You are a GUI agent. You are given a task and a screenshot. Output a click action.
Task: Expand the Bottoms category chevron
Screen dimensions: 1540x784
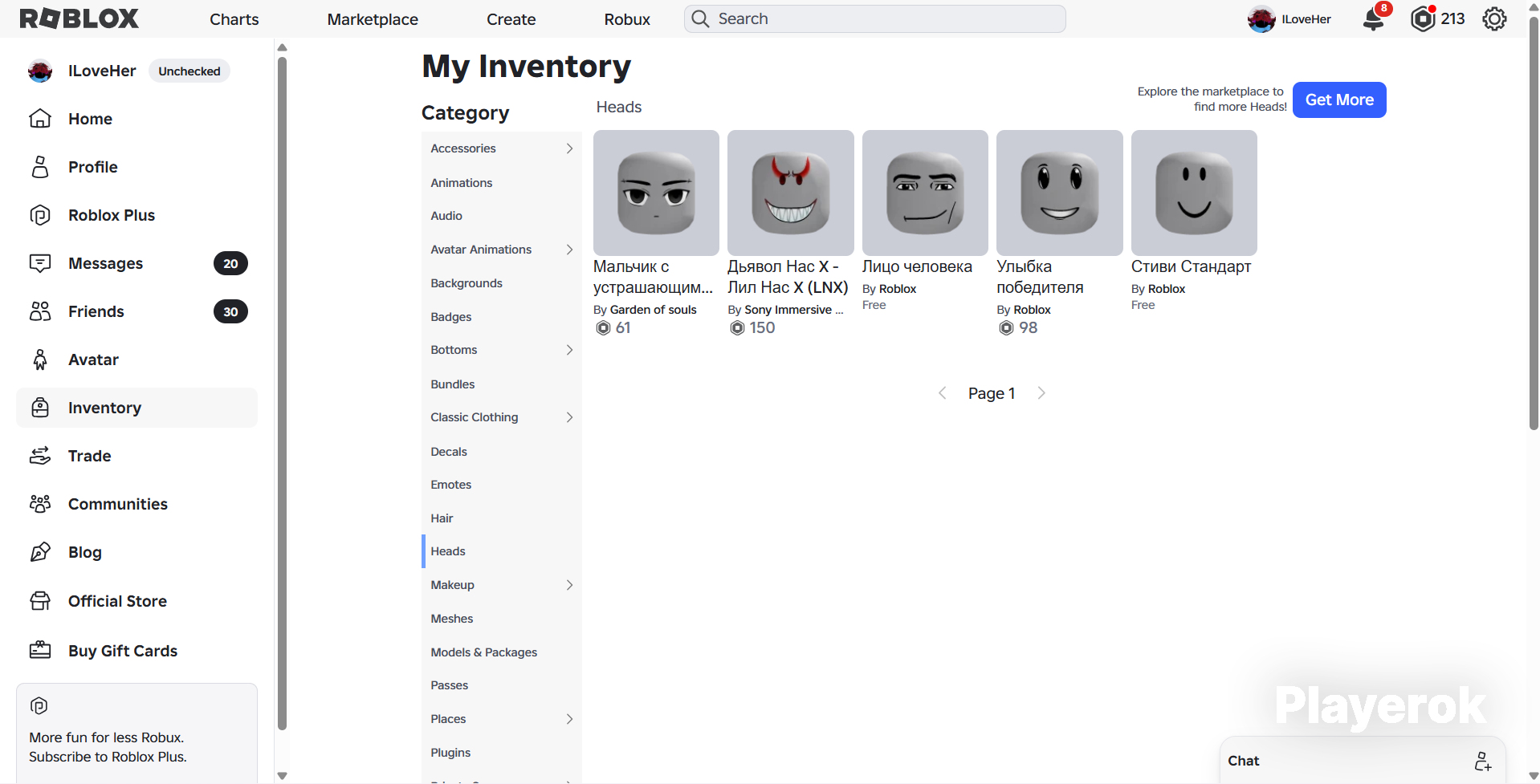tap(569, 350)
